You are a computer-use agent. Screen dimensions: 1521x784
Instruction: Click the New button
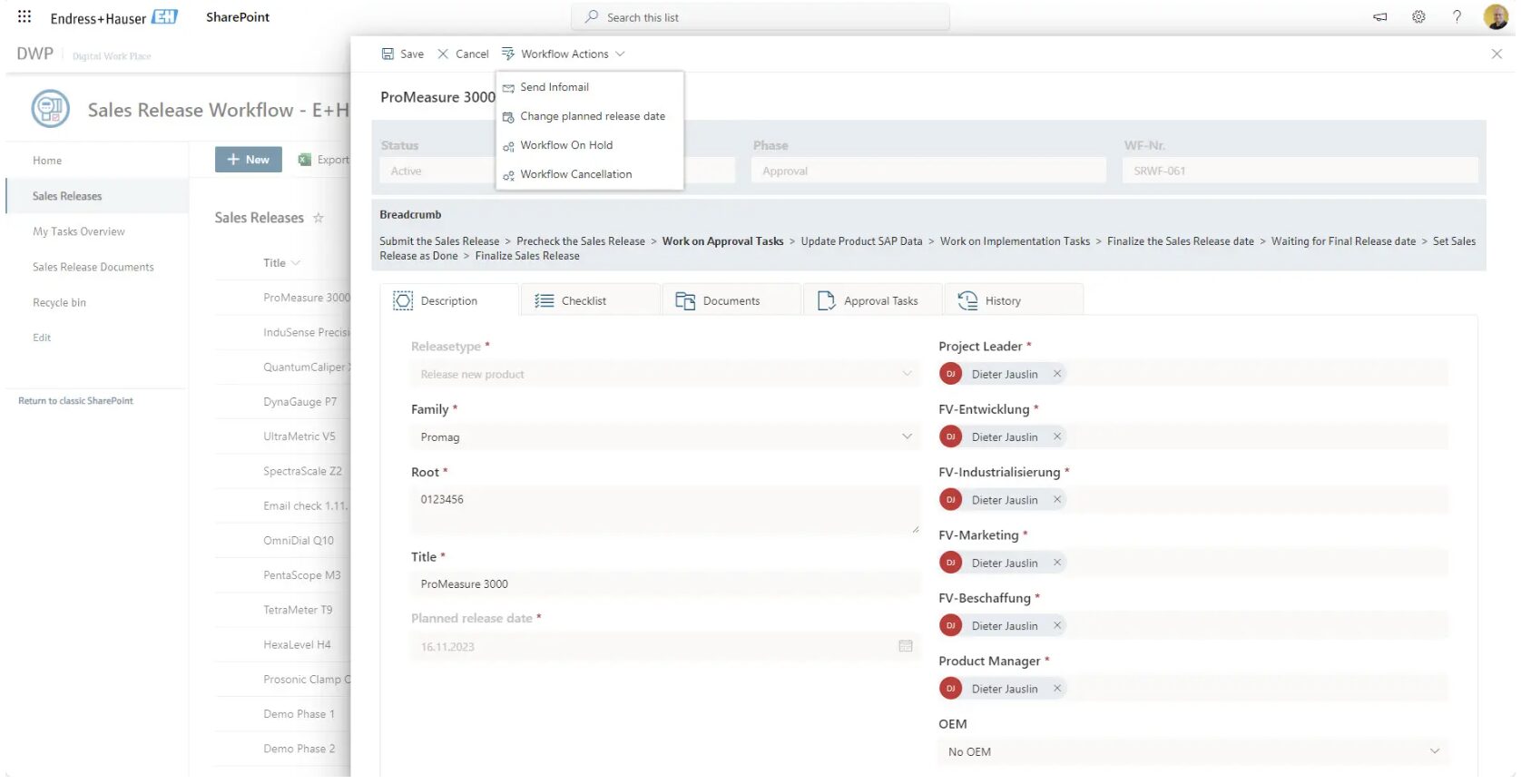tap(248, 160)
